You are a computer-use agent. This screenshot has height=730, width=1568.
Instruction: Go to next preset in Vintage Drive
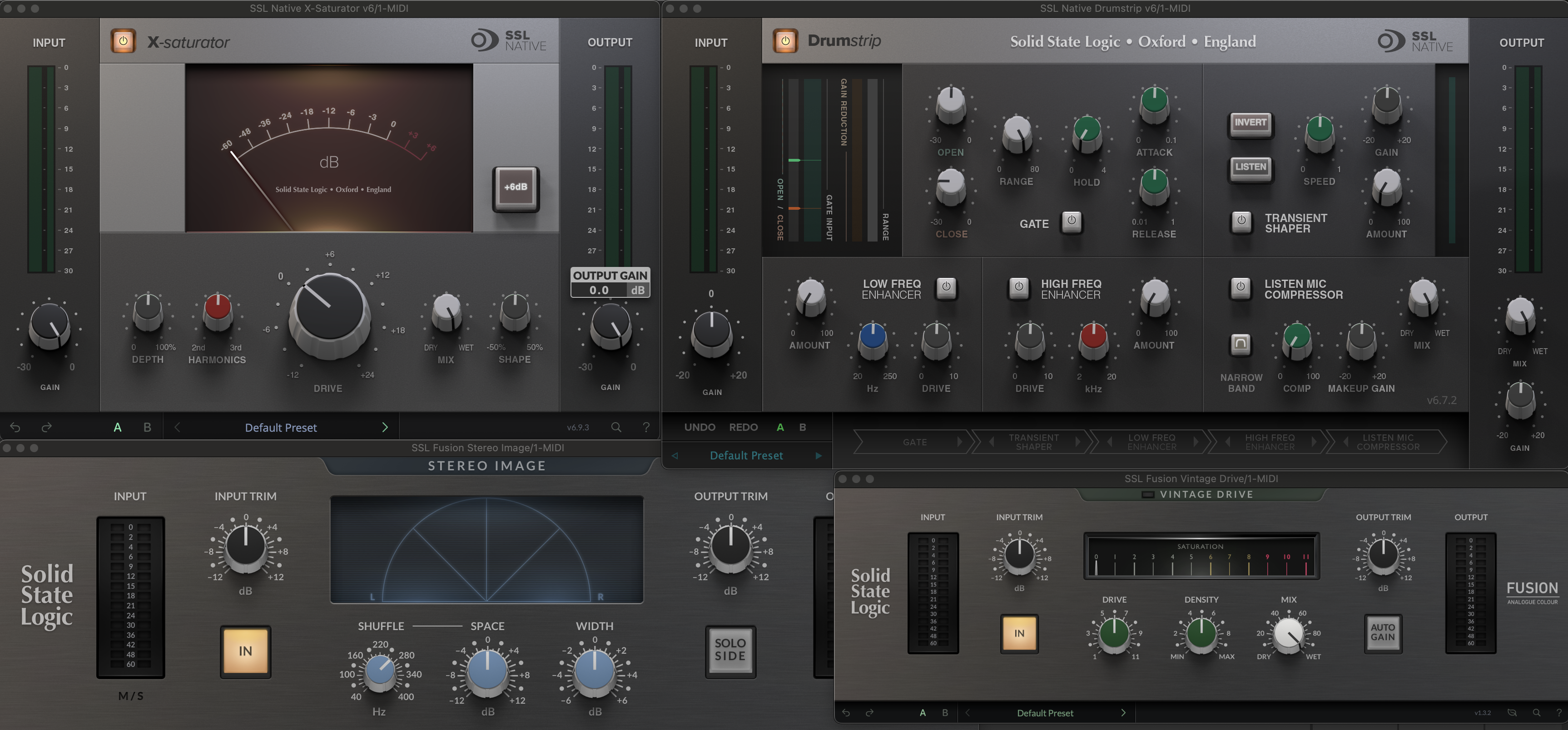point(1123,713)
